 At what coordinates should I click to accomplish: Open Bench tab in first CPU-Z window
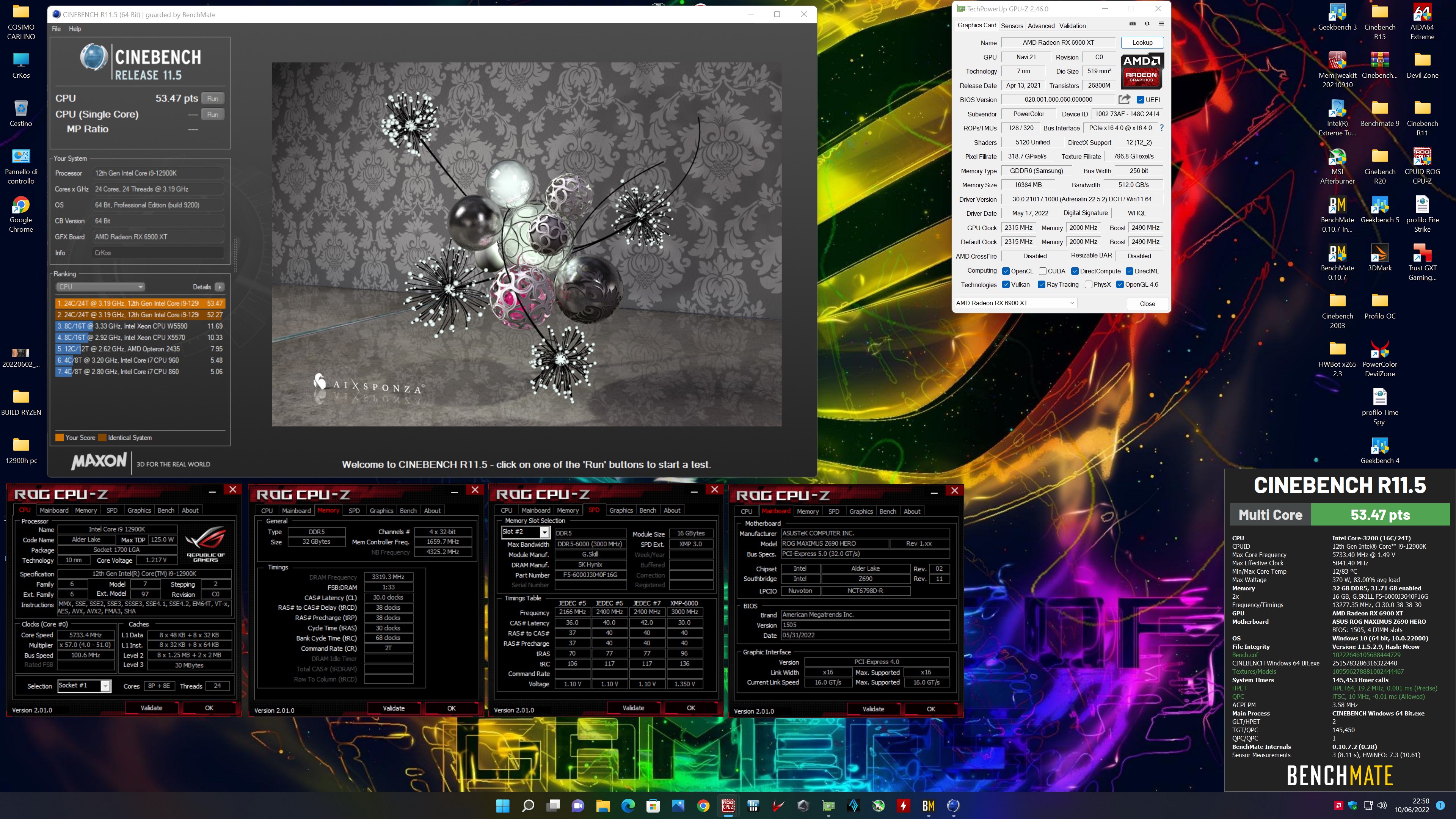(x=166, y=510)
